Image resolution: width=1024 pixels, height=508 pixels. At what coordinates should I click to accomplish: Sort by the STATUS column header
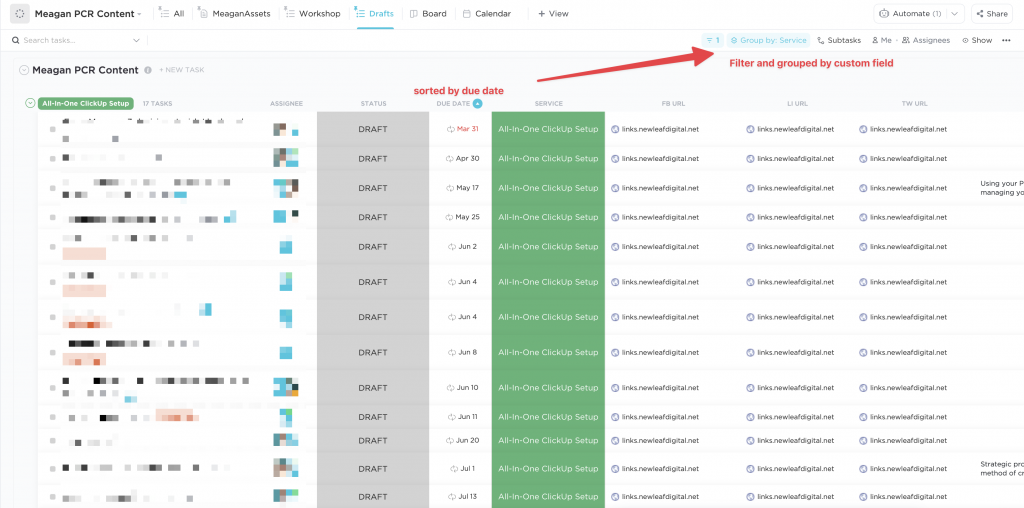click(374, 103)
